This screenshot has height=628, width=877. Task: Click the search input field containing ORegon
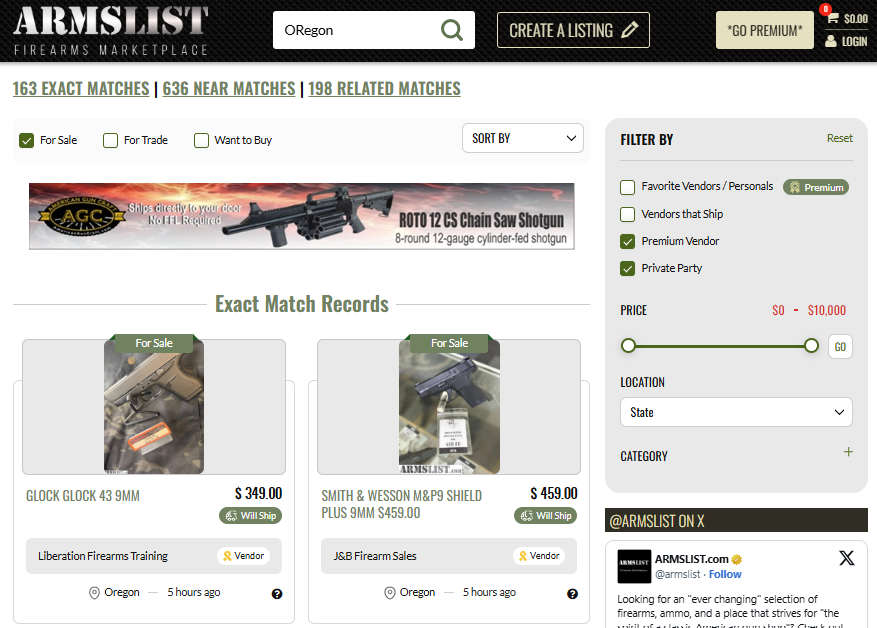coord(354,30)
